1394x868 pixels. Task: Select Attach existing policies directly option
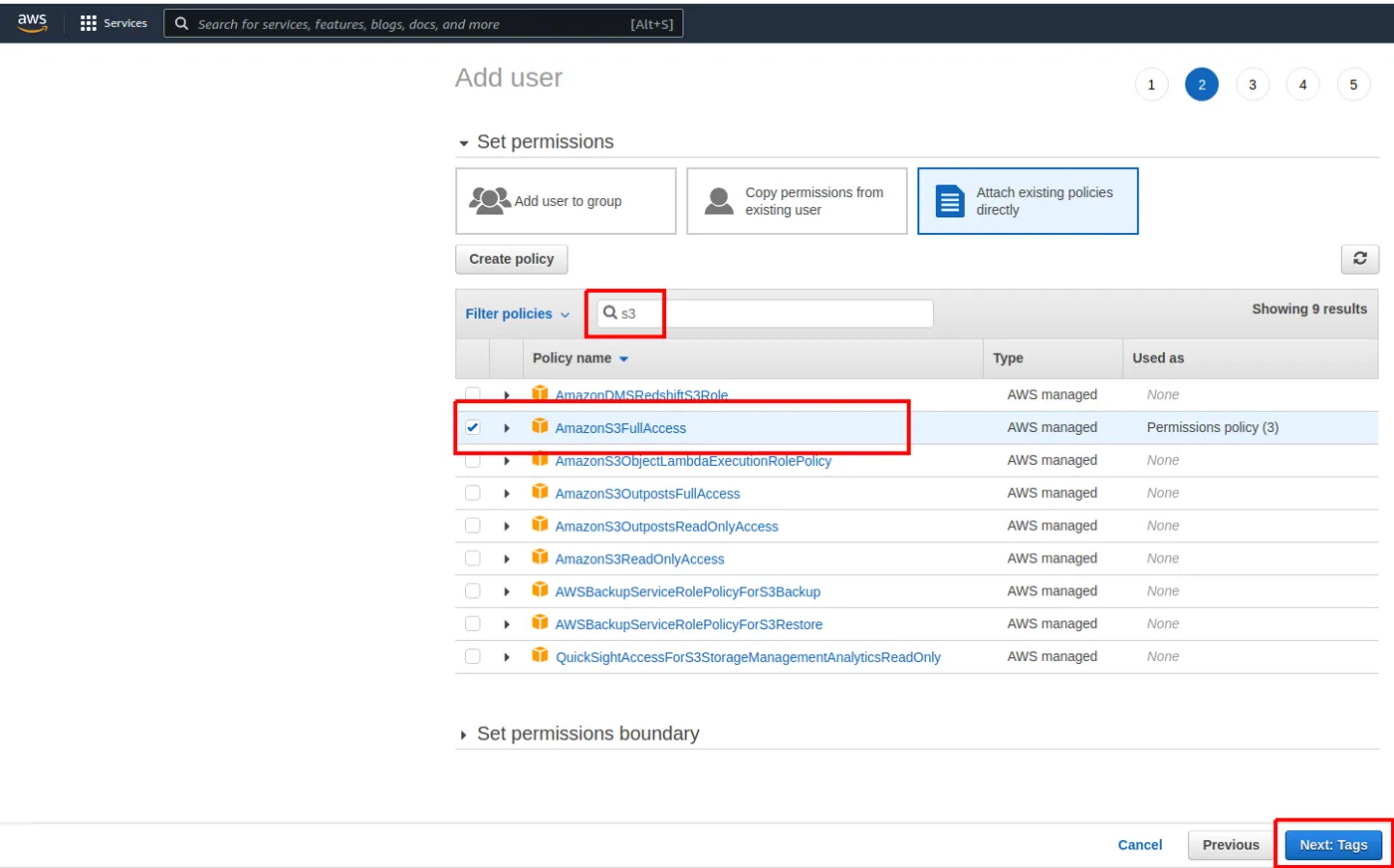(1028, 201)
